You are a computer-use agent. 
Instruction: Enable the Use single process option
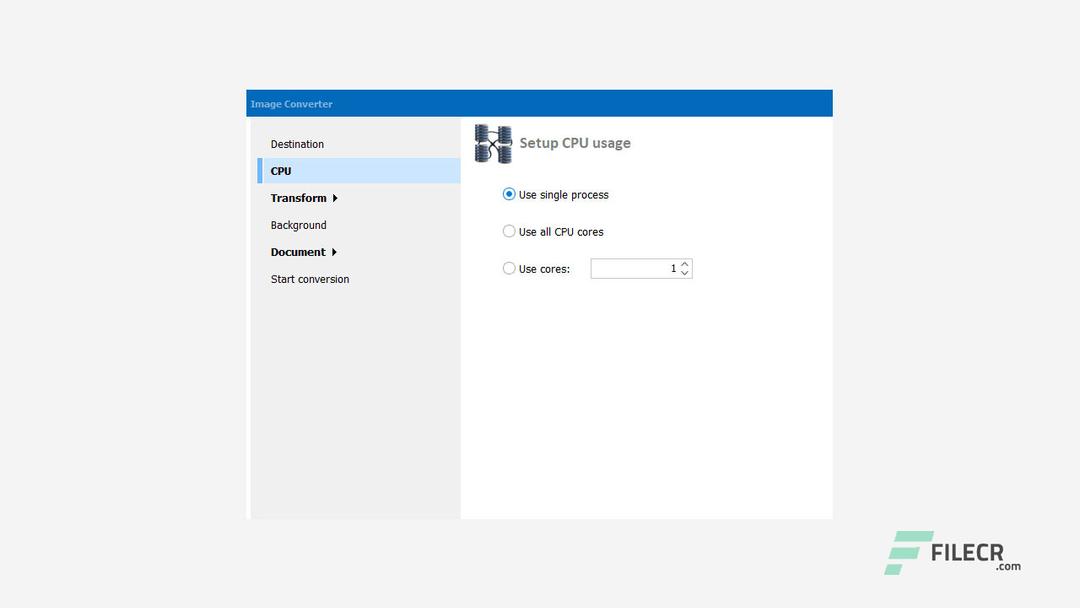(x=509, y=194)
